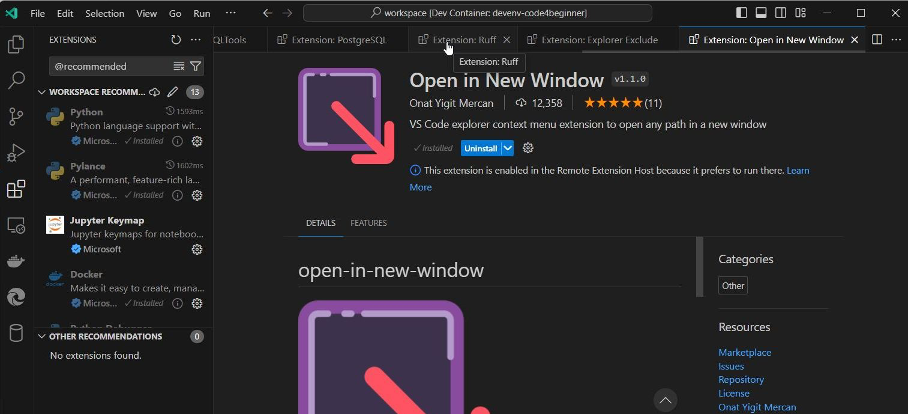Select the Extensions view icon
Image resolution: width=908 pixels, height=414 pixels.
click(16, 189)
